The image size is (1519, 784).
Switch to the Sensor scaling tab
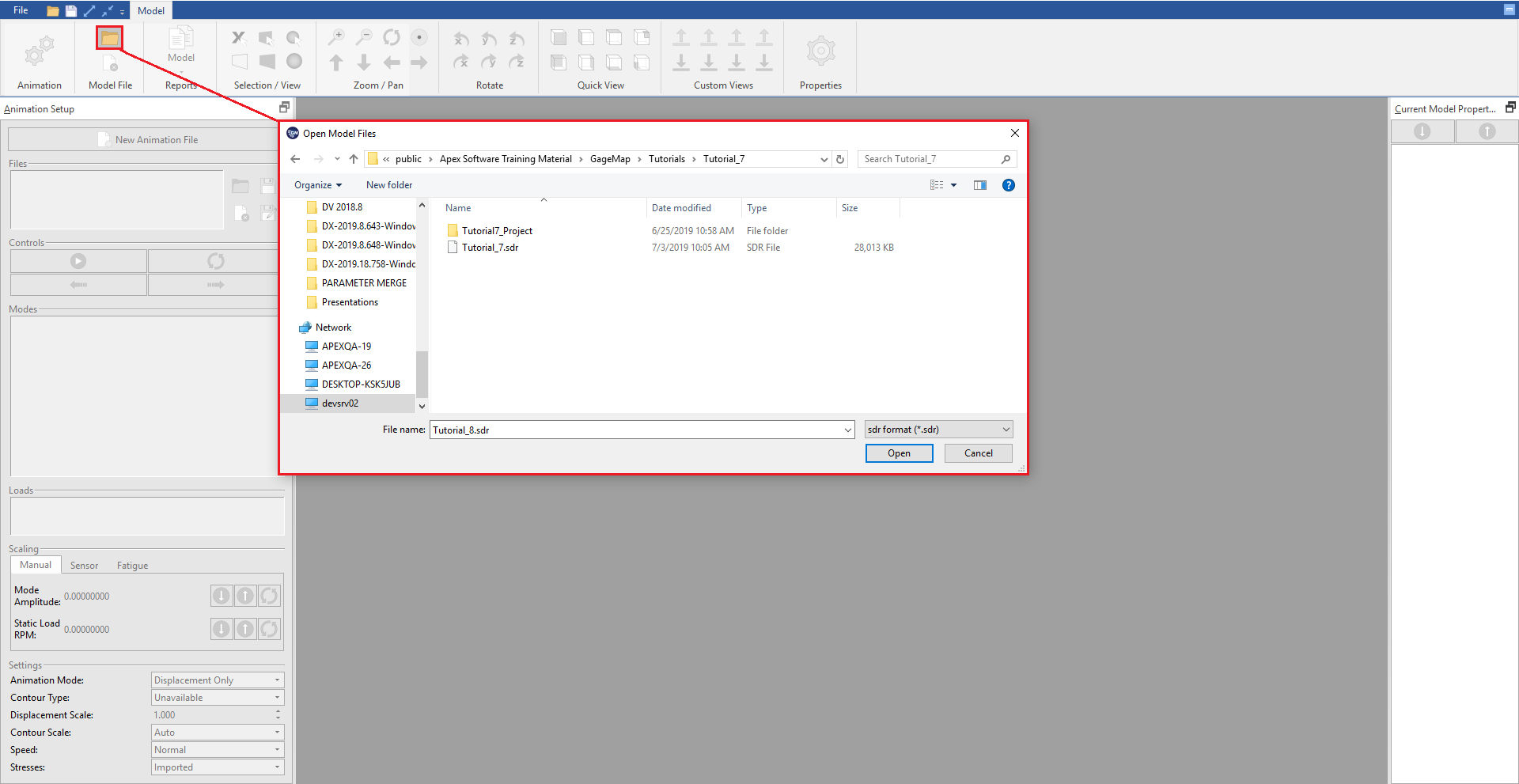84,566
